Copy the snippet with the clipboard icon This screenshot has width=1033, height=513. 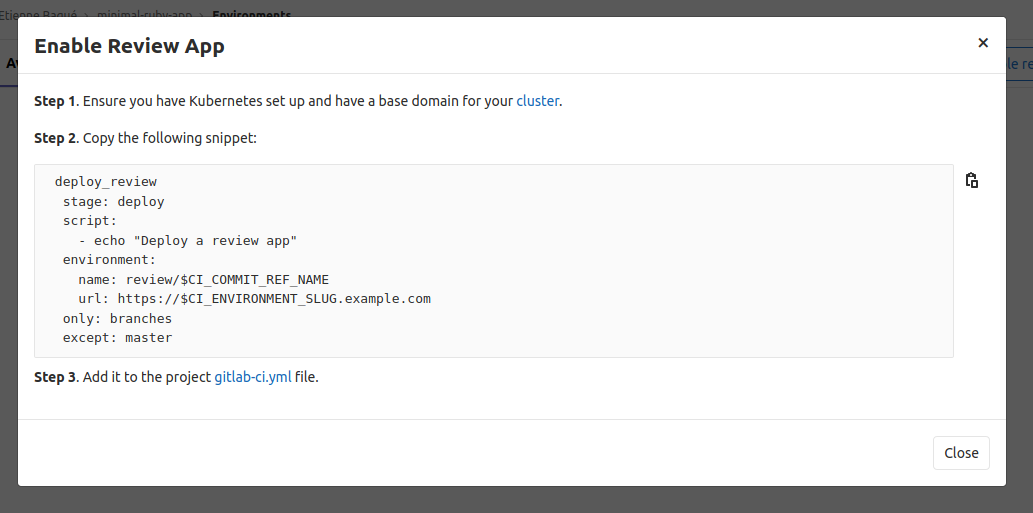971,181
